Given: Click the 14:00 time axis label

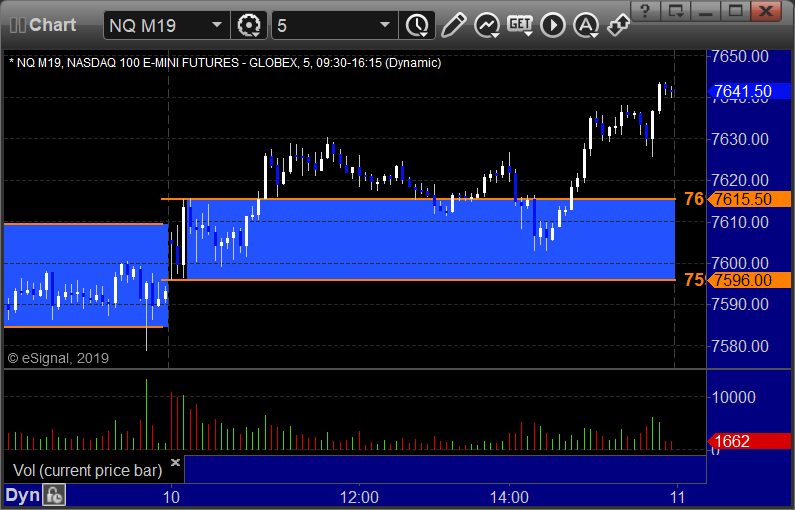Looking at the screenshot, I should tap(509, 497).
